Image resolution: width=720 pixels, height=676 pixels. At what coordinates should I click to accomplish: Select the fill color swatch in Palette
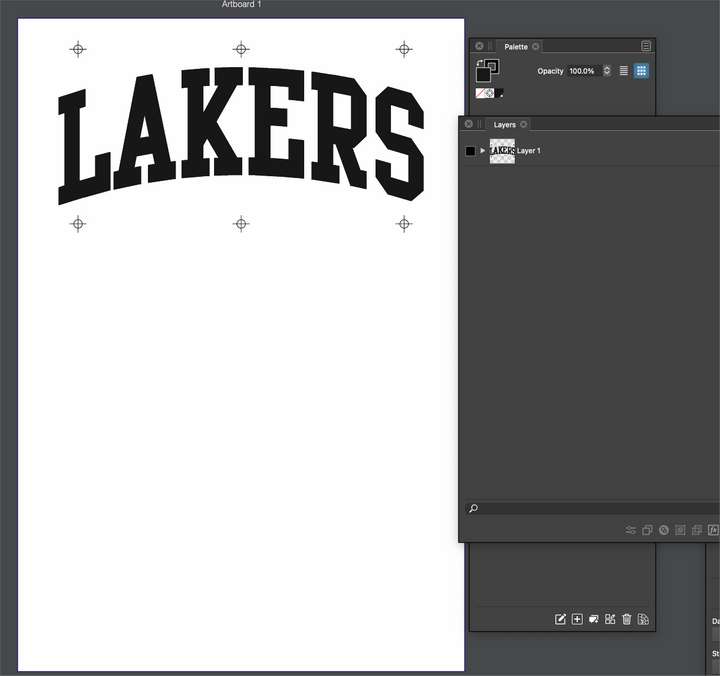tap(483, 74)
